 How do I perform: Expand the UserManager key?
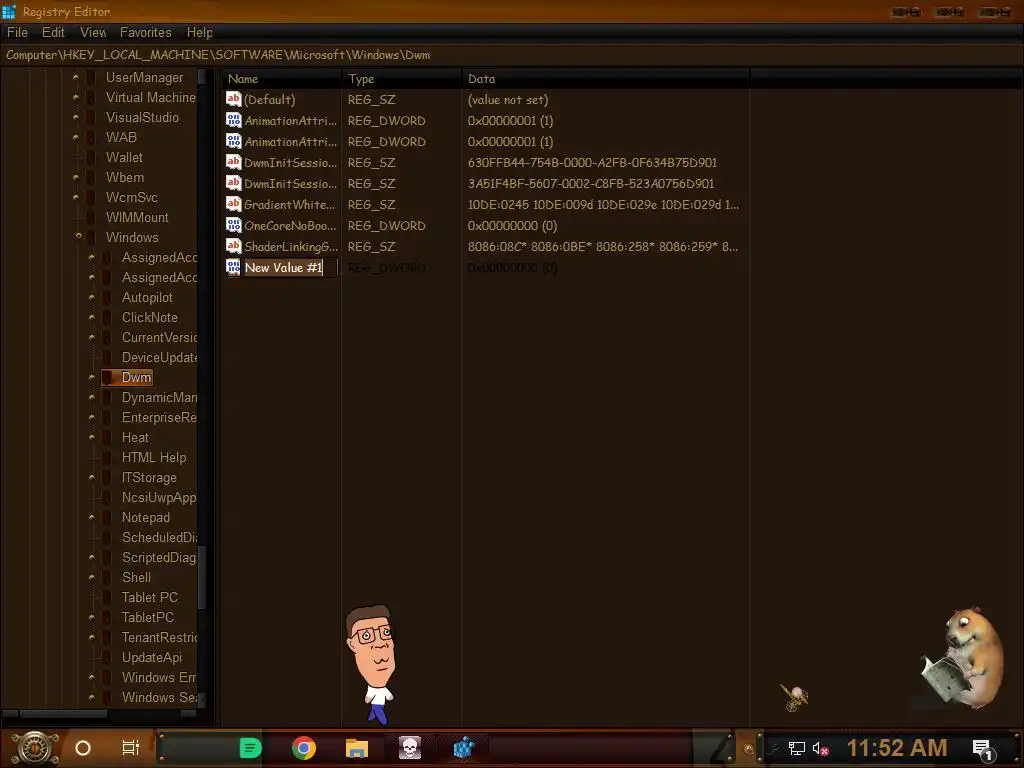coord(76,77)
